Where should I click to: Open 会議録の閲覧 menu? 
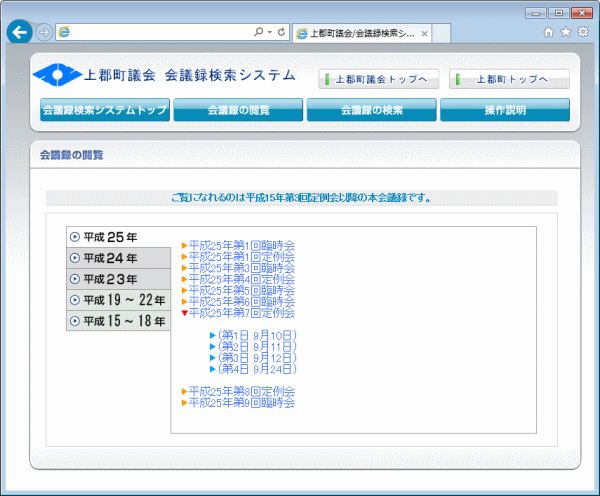238,110
